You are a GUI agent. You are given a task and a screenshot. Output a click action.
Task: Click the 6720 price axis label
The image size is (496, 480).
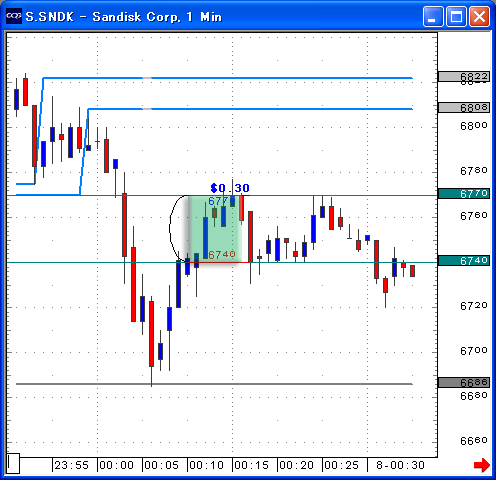coord(474,306)
